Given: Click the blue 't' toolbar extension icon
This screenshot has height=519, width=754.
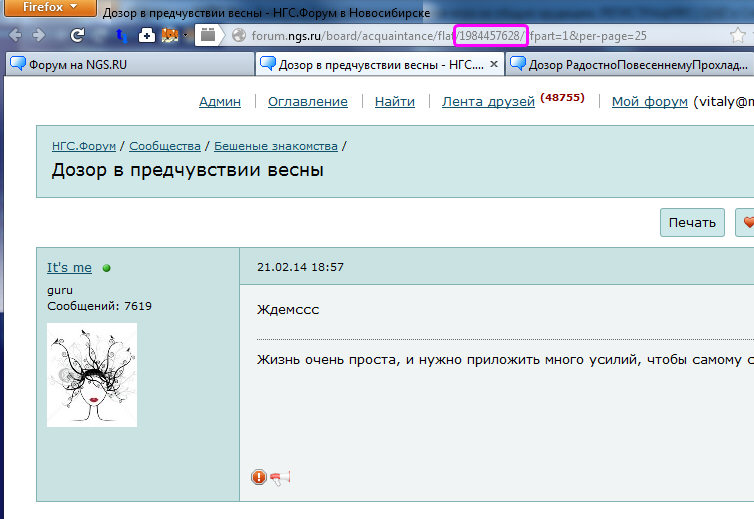Looking at the screenshot, I should (x=121, y=35).
